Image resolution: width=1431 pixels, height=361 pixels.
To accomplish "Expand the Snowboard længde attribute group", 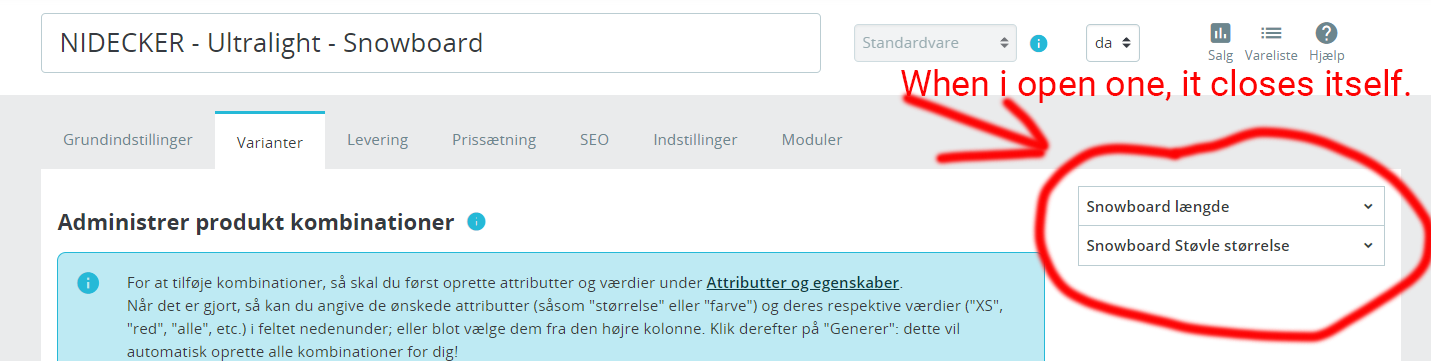I will pos(1231,206).
